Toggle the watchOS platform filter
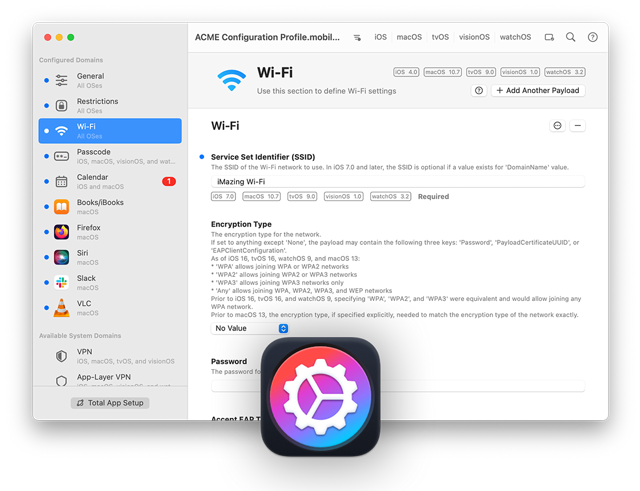Screen dimensions: 640x491 pos(515,37)
